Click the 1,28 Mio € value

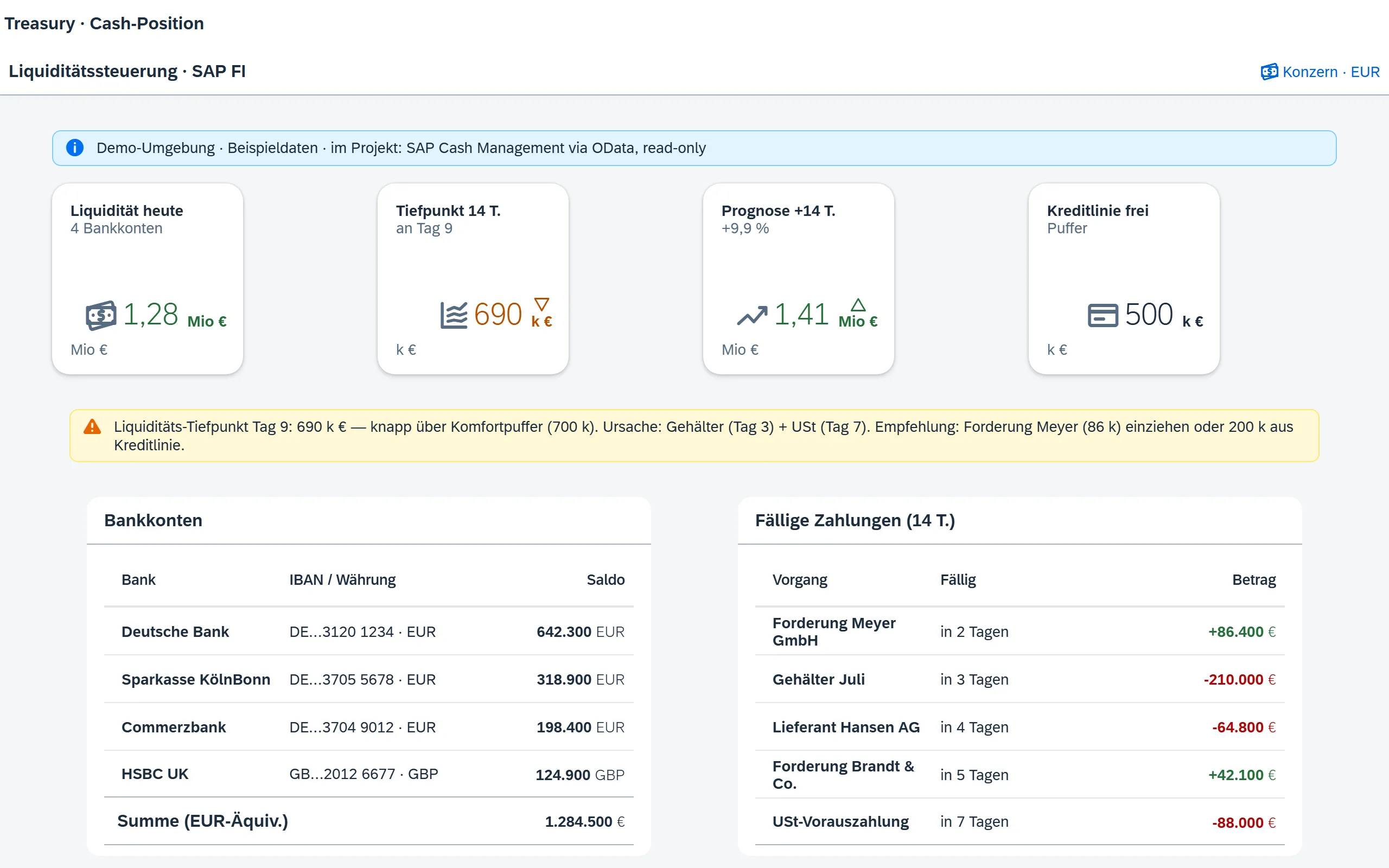tap(175, 315)
